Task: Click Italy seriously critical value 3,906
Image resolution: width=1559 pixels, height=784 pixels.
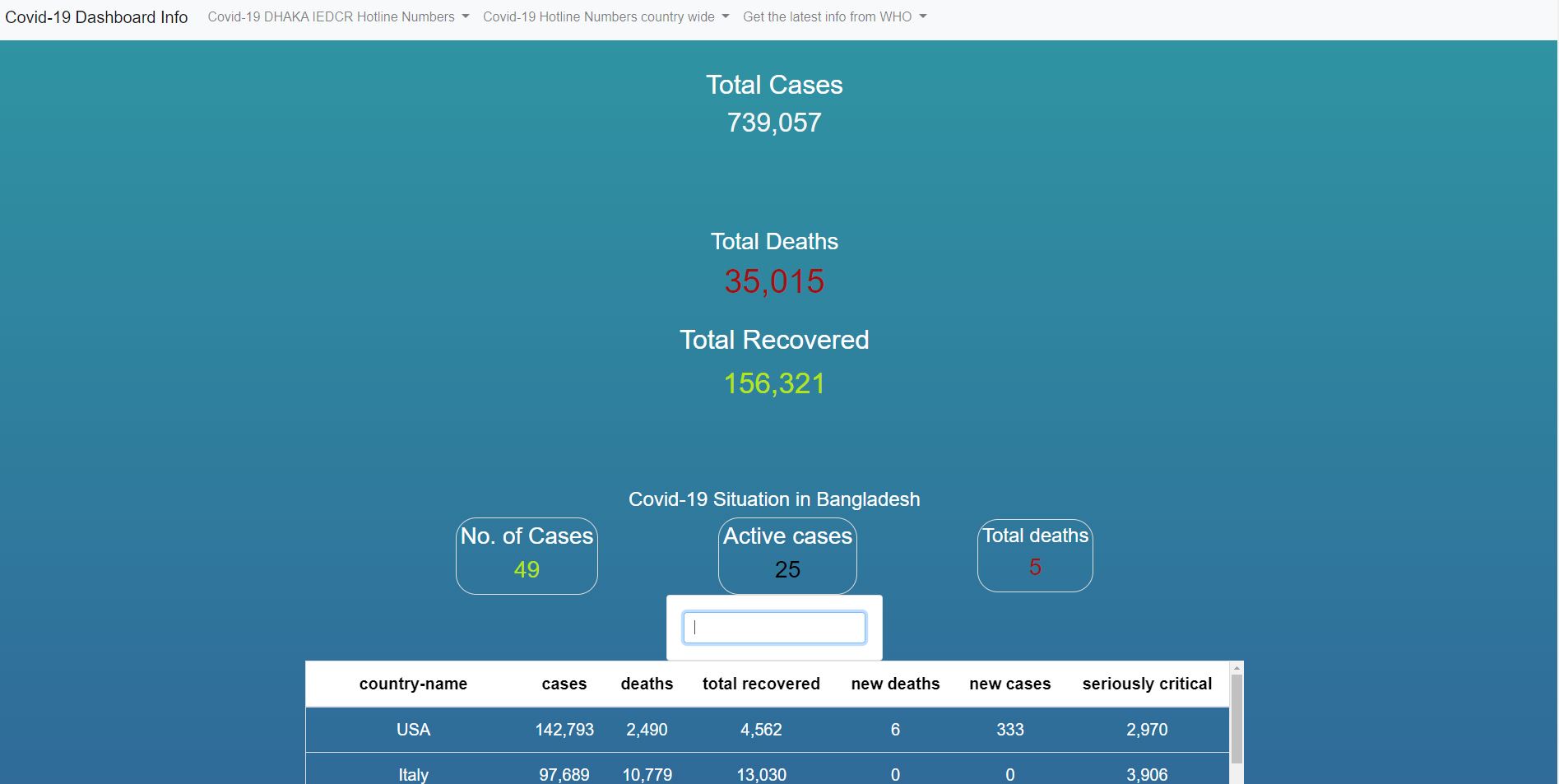Action: coord(1147,775)
